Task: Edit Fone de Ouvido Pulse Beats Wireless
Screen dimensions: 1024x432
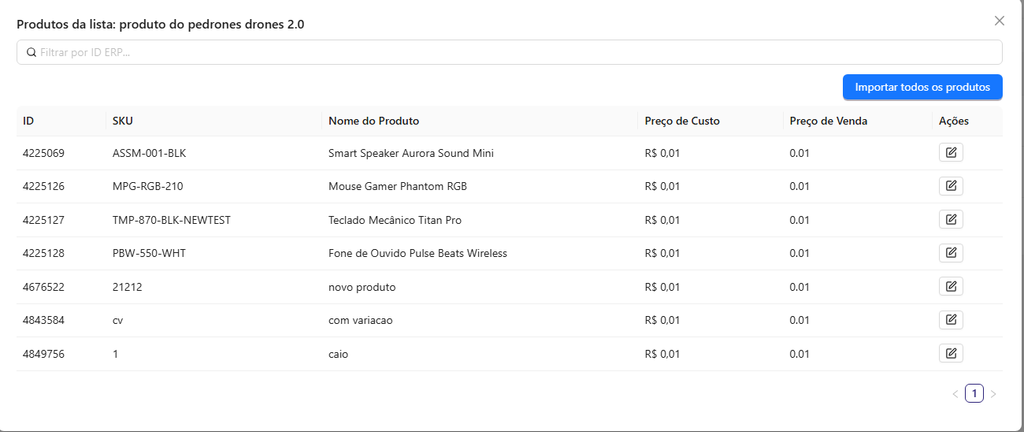Action: [x=951, y=253]
